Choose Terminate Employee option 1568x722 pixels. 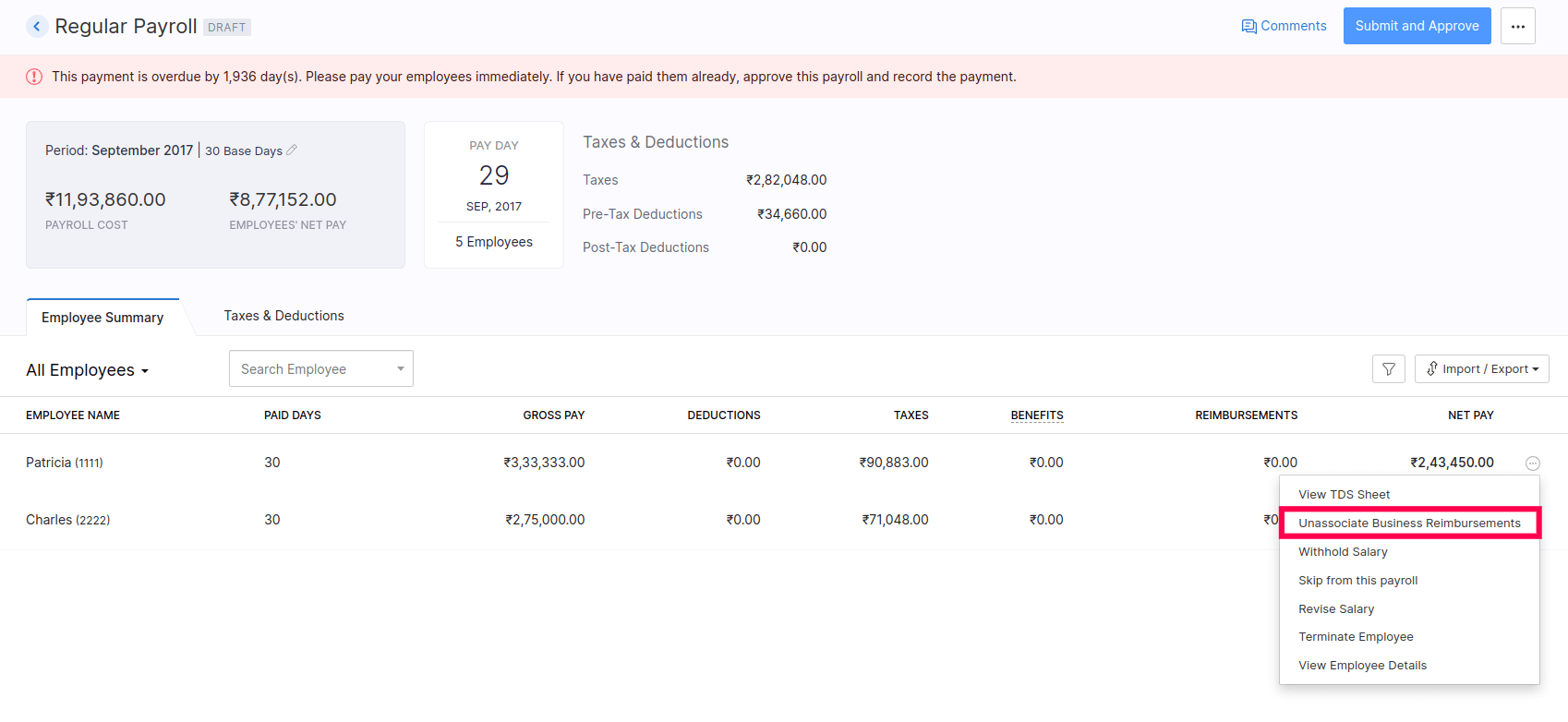point(1355,637)
